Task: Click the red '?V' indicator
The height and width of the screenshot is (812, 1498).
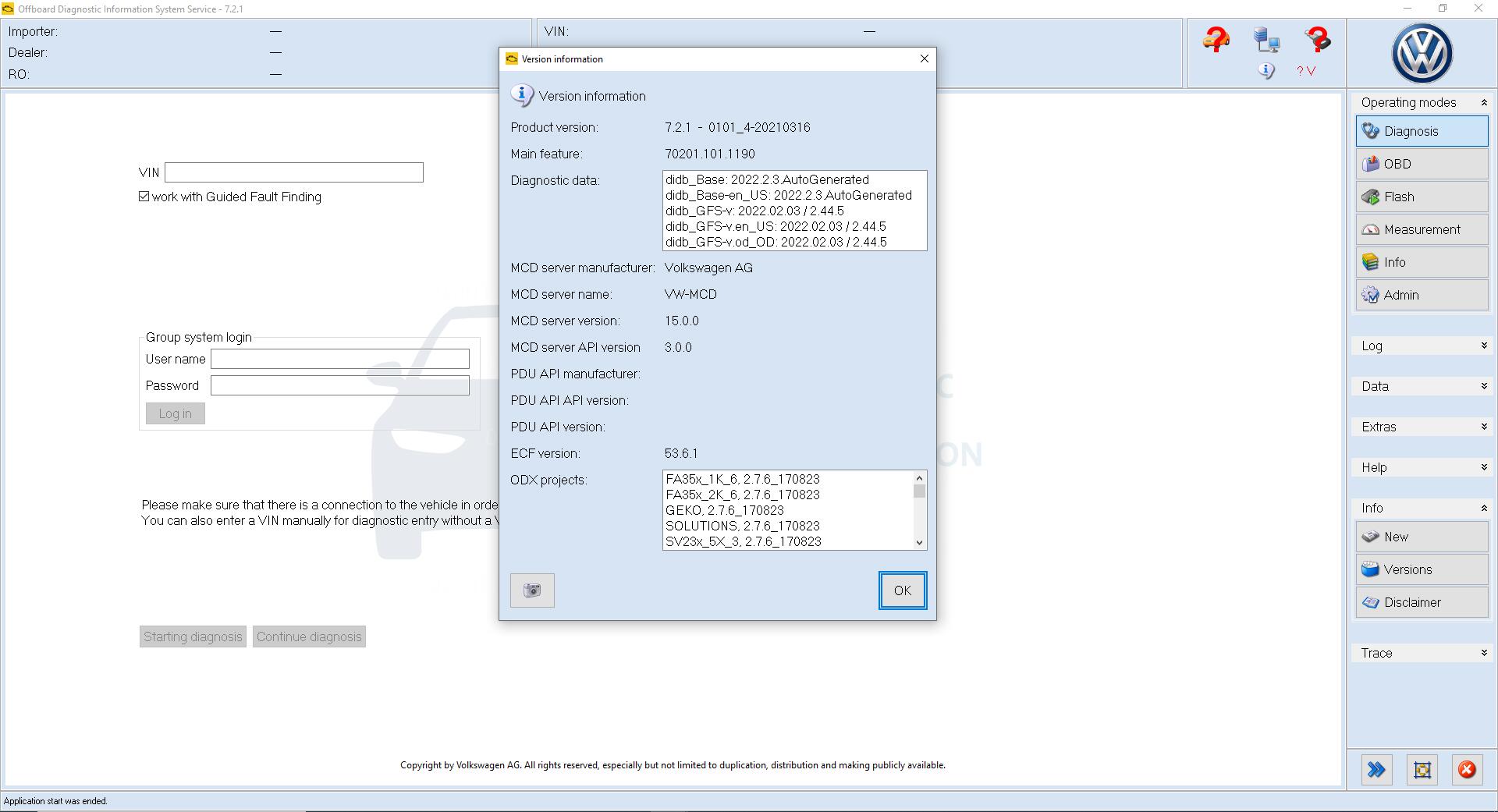Action: [1306, 71]
